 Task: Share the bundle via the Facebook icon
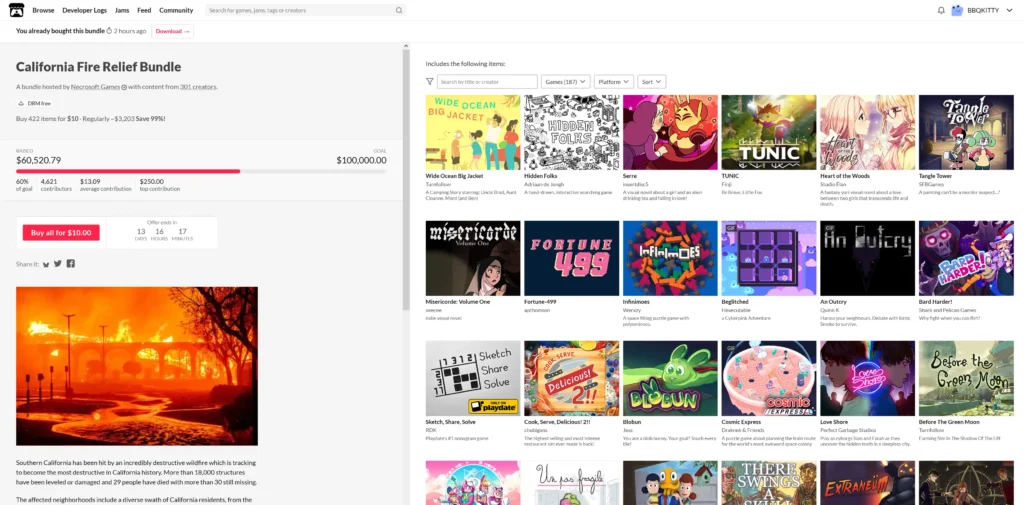(71, 263)
